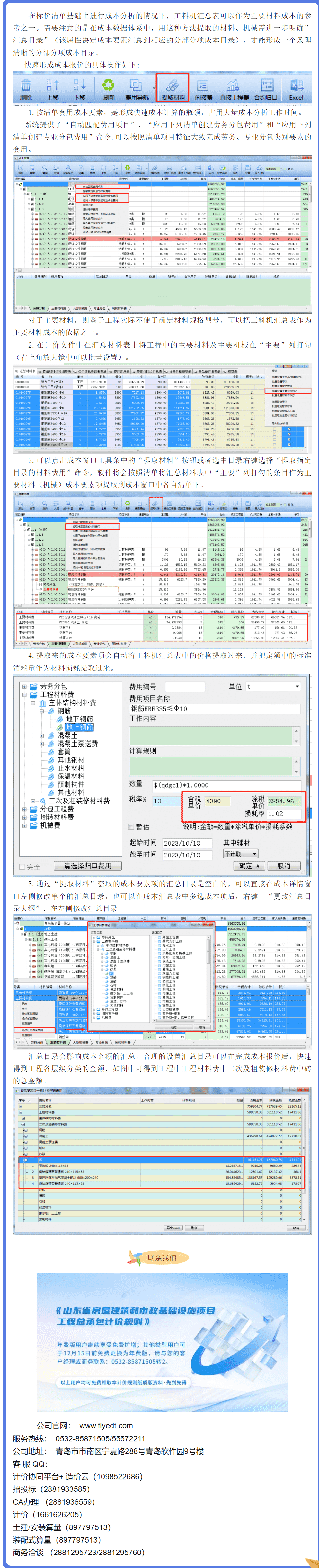Viewport: 319px width, 1568px height.
Task: Click the company address 青岛市市南区宁夏路288号
Action: click(130, 1451)
